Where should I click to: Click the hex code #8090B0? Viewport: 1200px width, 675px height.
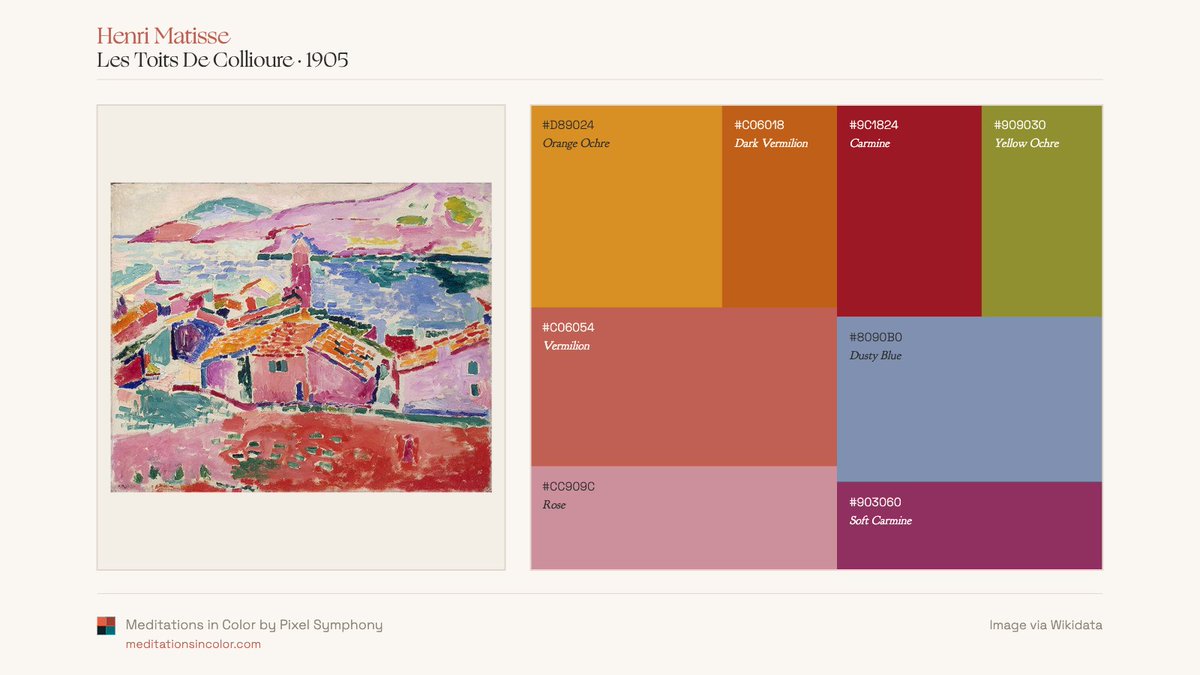tap(875, 337)
